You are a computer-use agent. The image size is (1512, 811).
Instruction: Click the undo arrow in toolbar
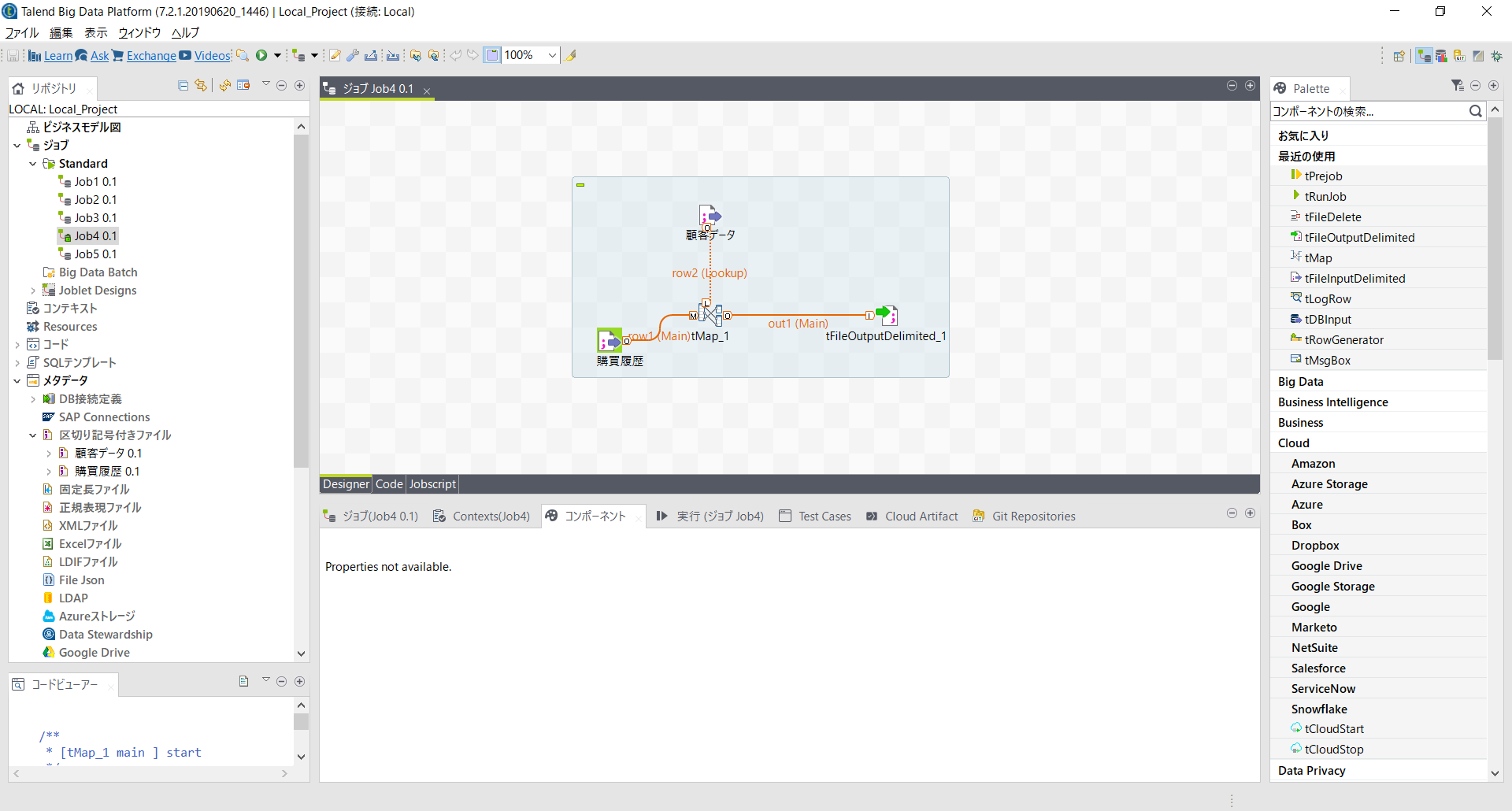(x=455, y=55)
